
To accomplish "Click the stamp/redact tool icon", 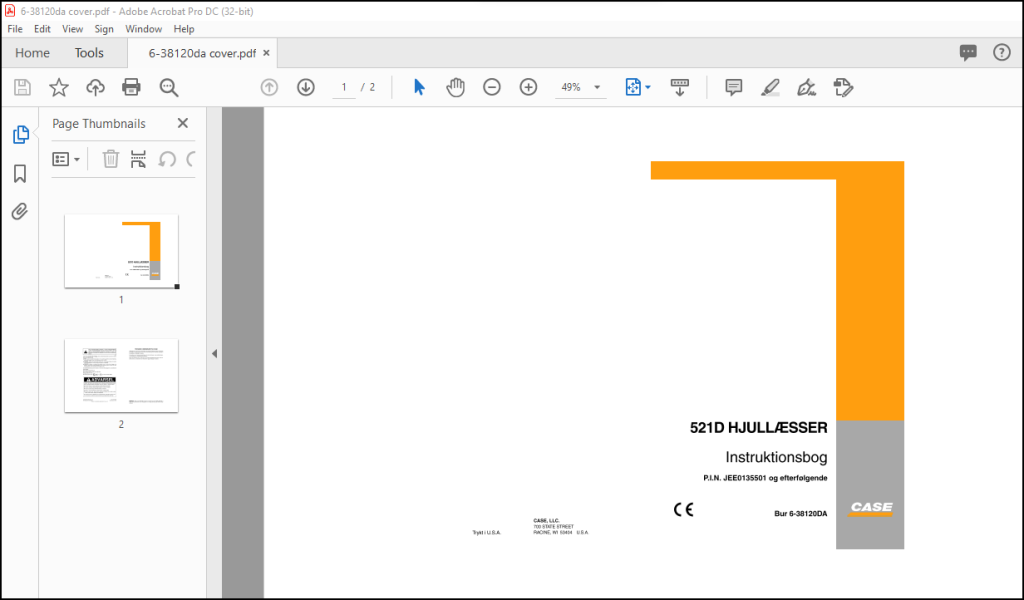I will 843,87.
